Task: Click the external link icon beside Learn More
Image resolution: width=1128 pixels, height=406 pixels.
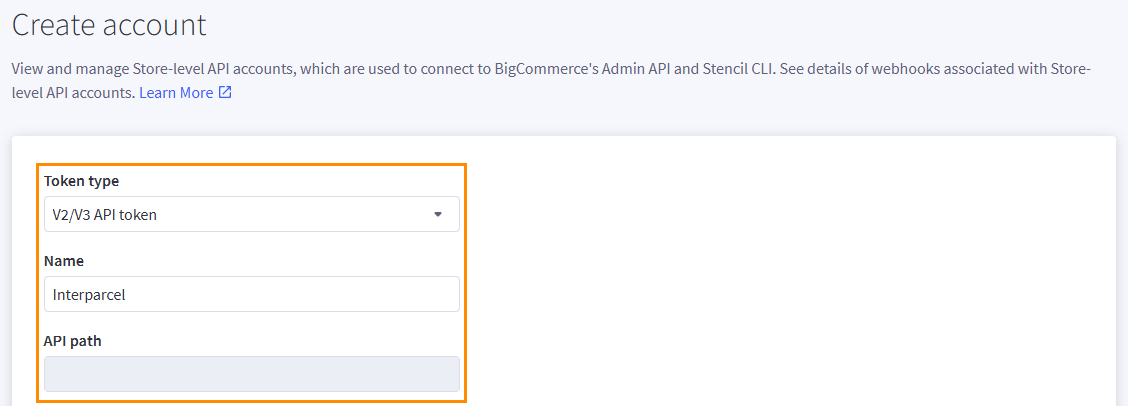Action: click(225, 93)
